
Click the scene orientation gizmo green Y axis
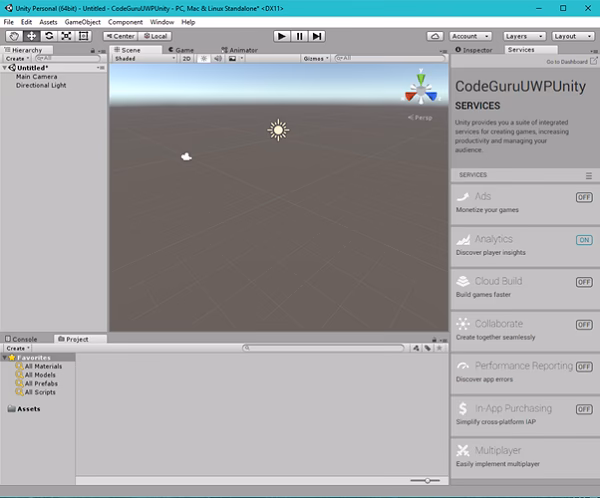pos(421,78)
